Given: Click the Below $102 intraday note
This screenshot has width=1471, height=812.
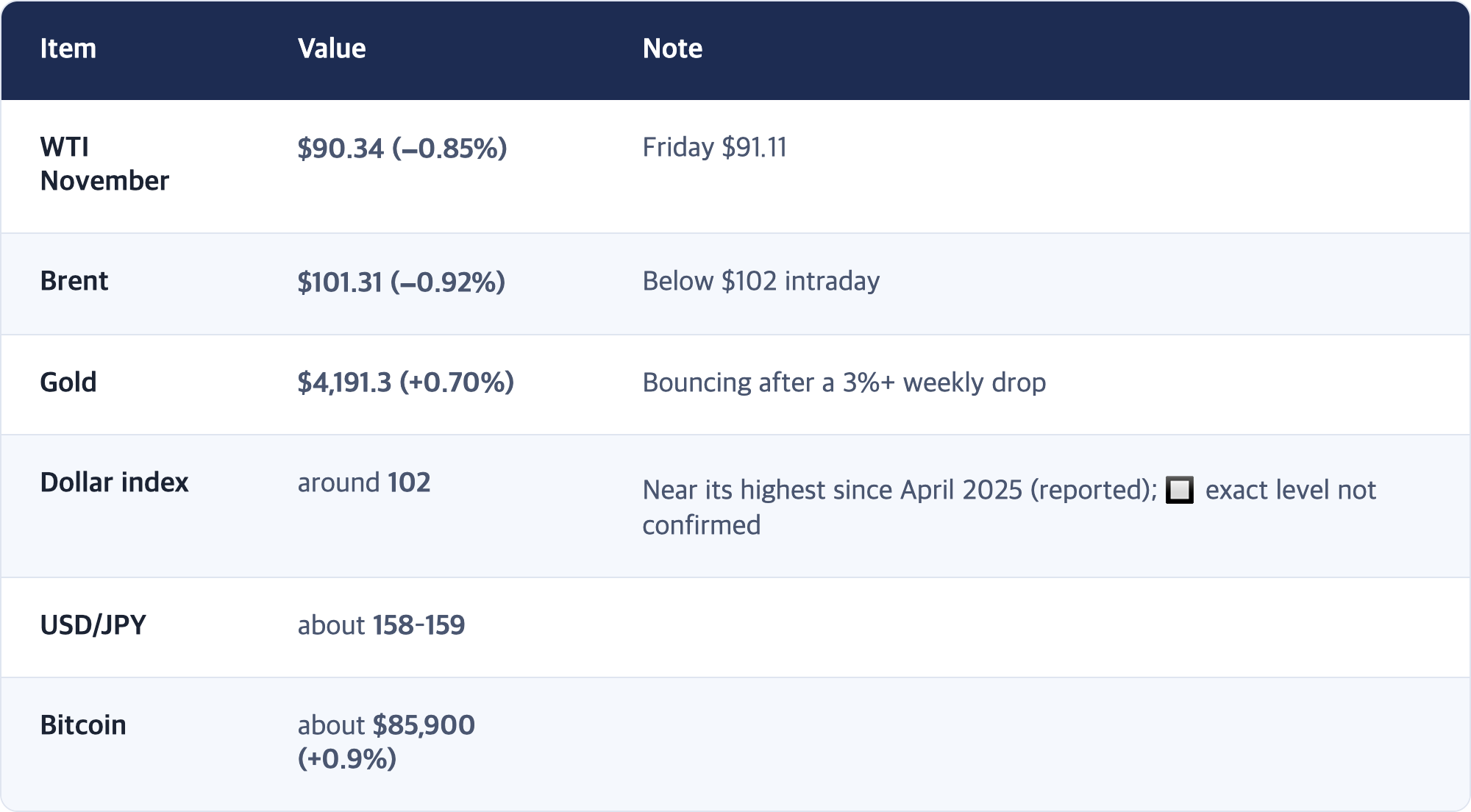Looking at the screenshot, I should [x=761, y=281].
